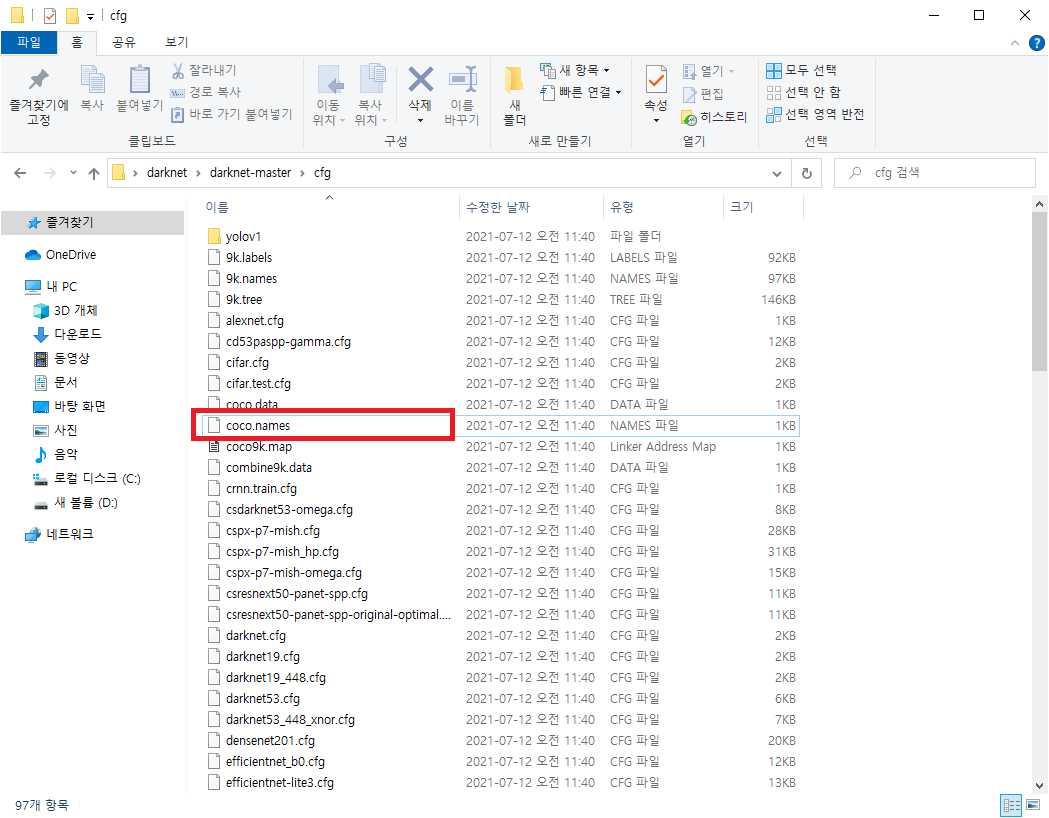The image size is (1049, 818).
Task: Click the Copy (복사) ribbon icon
Action: [92, 80]
